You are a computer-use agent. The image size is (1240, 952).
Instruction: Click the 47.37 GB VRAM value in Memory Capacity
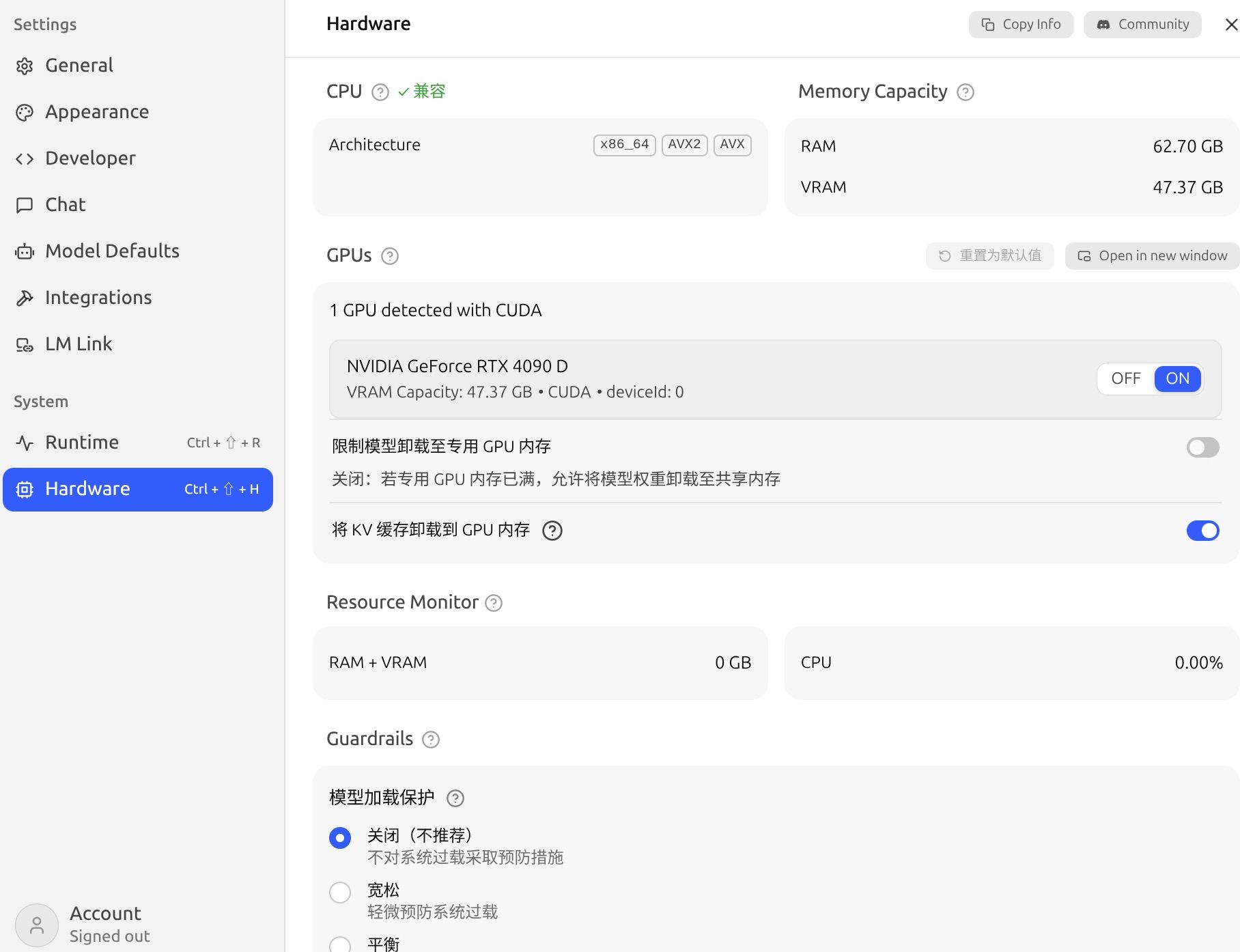pos(1188,188)
